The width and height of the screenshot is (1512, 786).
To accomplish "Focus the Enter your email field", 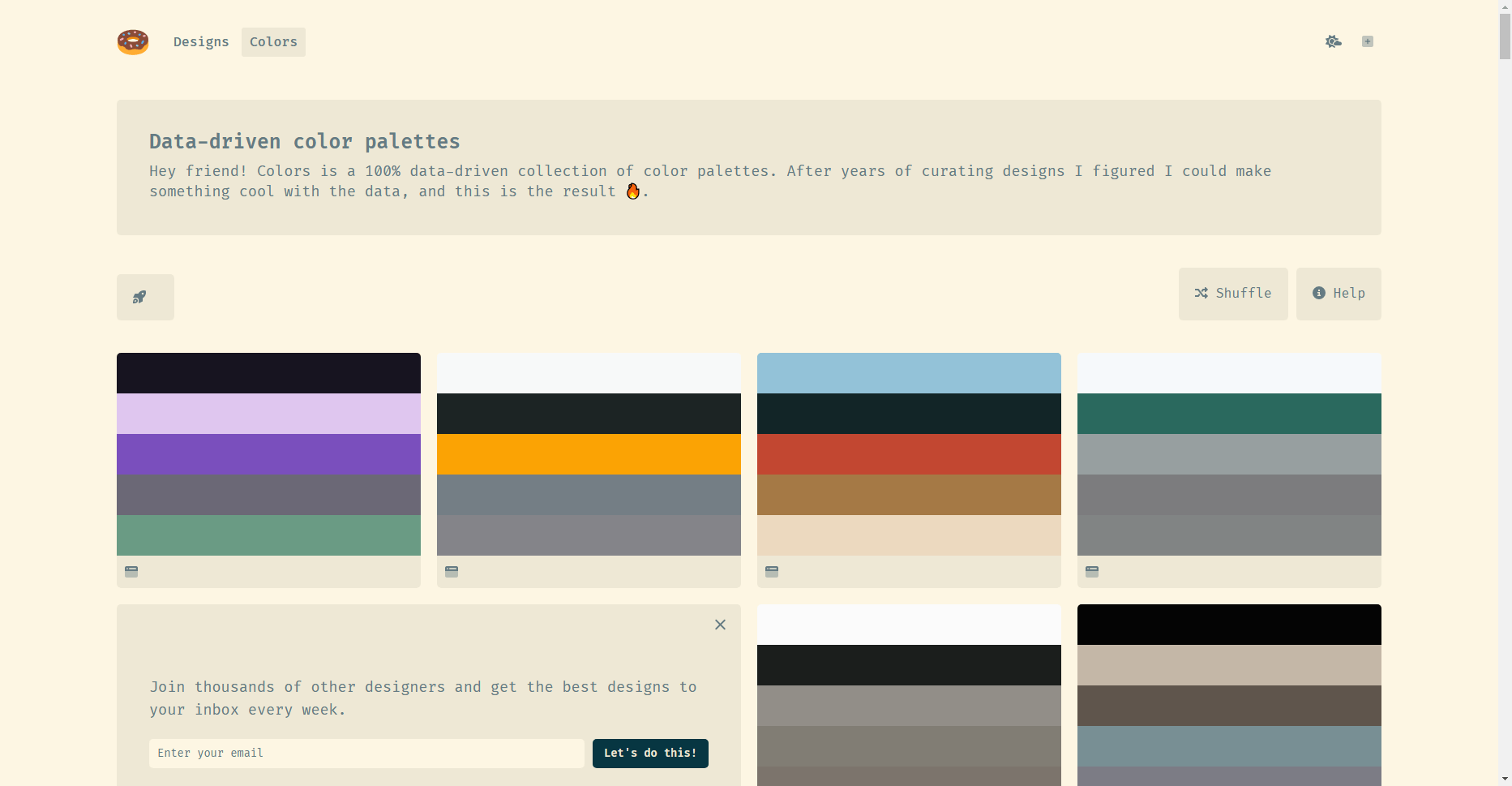I will (x=366, y=754).
